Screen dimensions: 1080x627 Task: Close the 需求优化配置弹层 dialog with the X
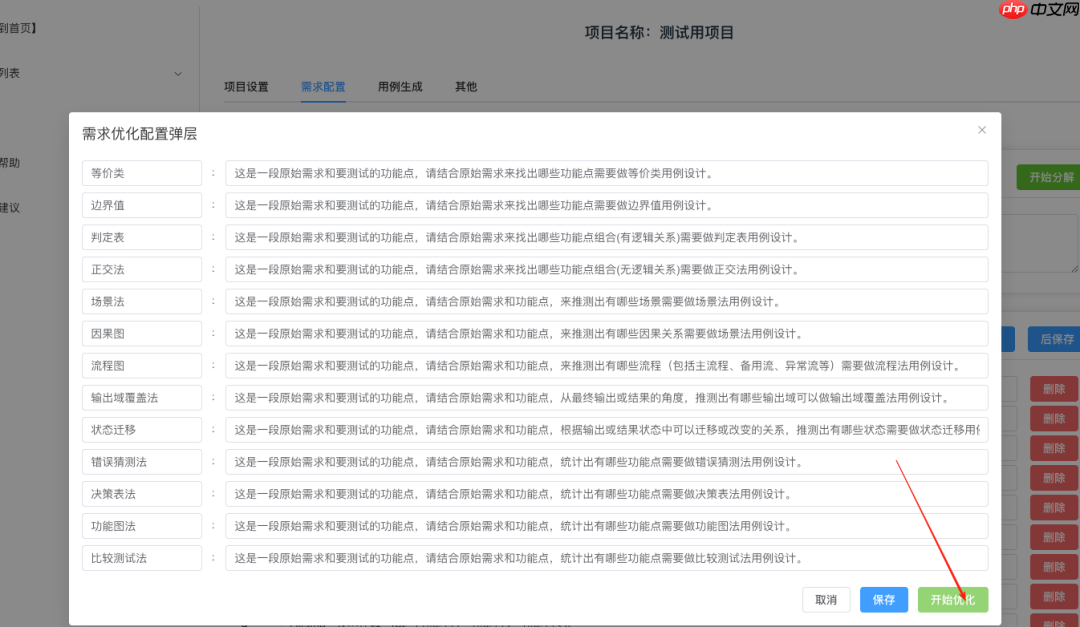(981, 130)
